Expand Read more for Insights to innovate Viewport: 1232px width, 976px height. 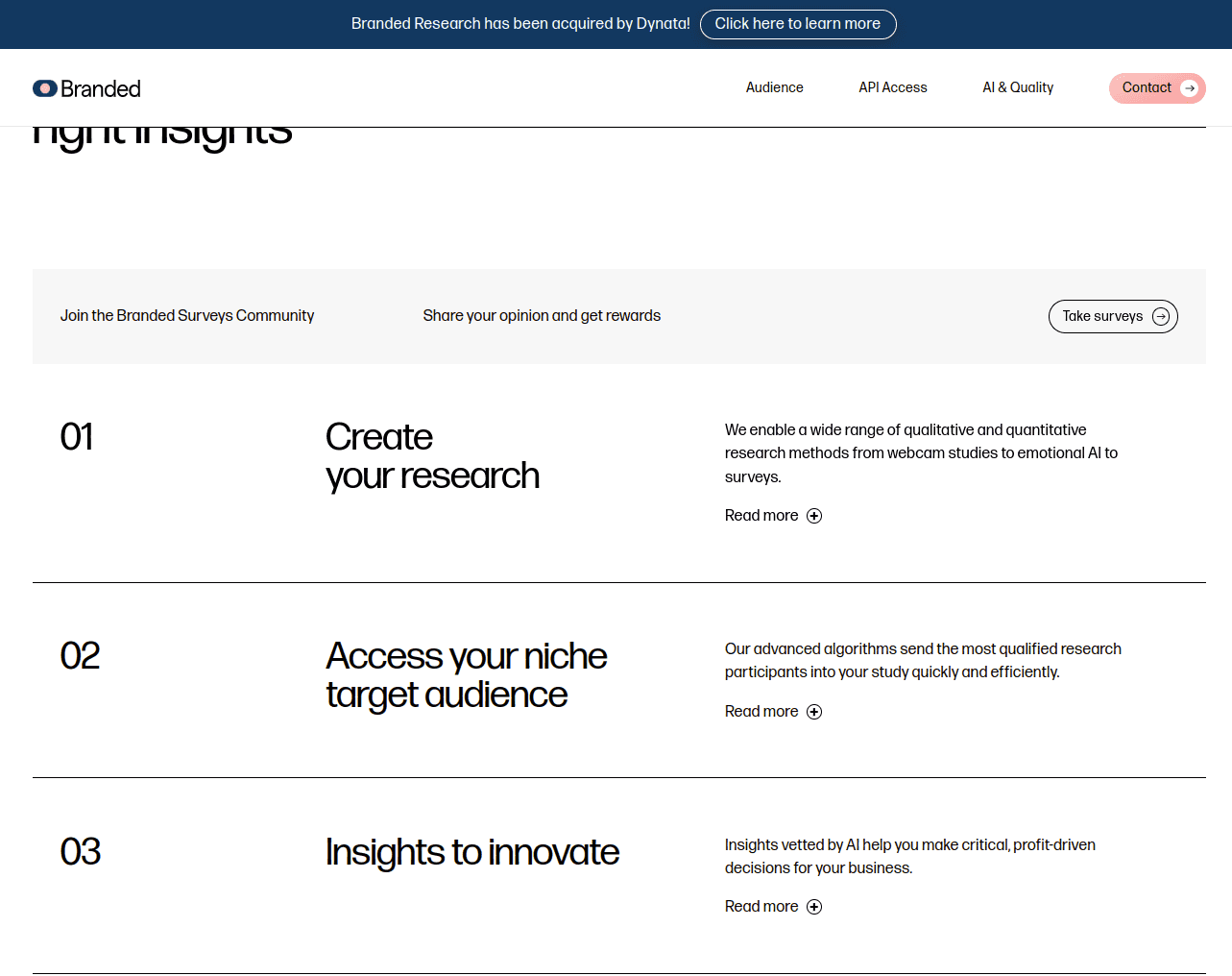773,907
